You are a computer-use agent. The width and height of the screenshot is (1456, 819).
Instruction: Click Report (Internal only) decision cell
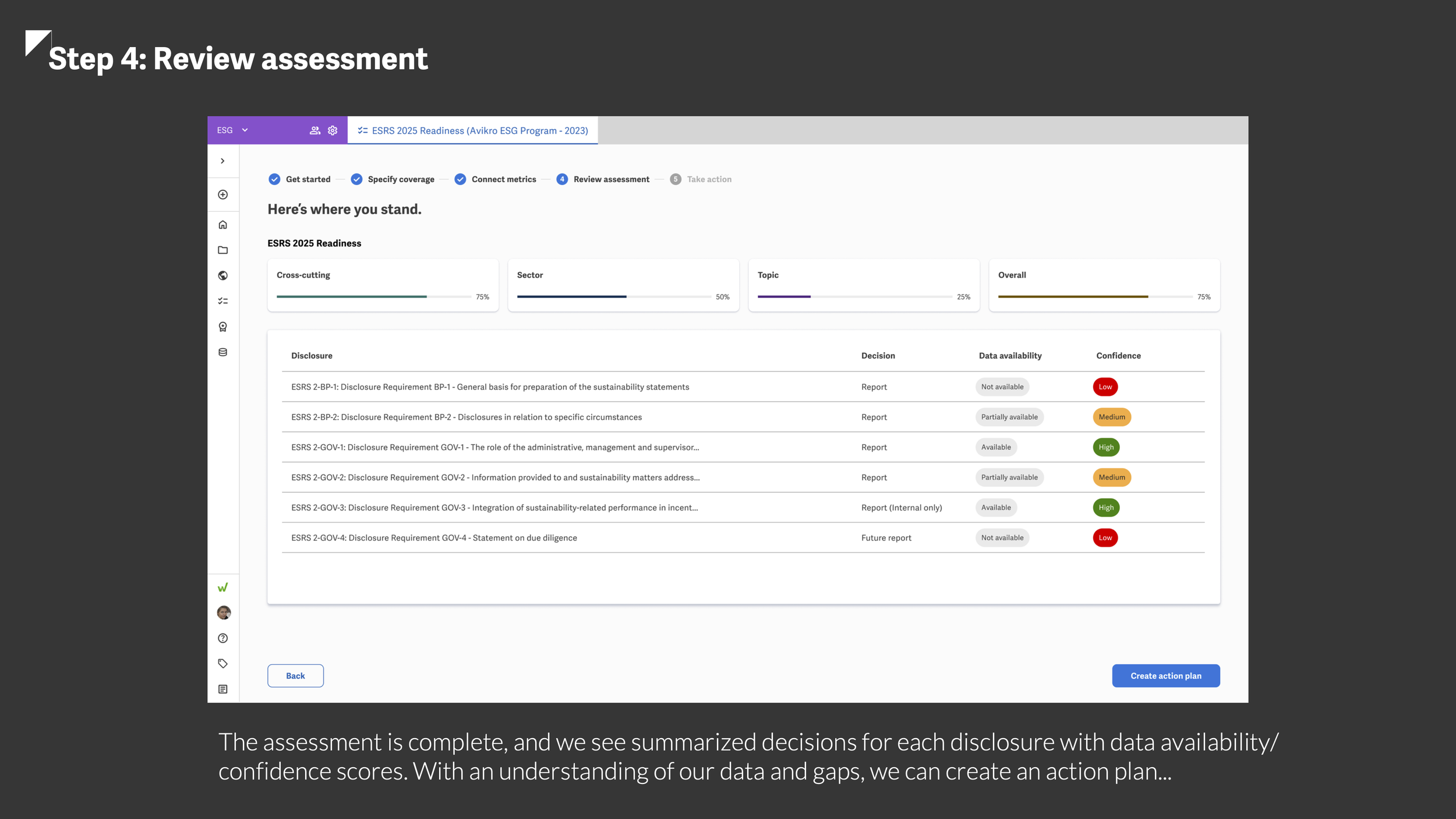(902, 508)
